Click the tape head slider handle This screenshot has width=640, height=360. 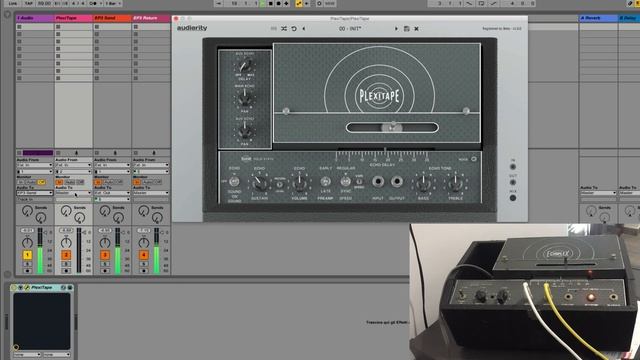coord(391,128)
